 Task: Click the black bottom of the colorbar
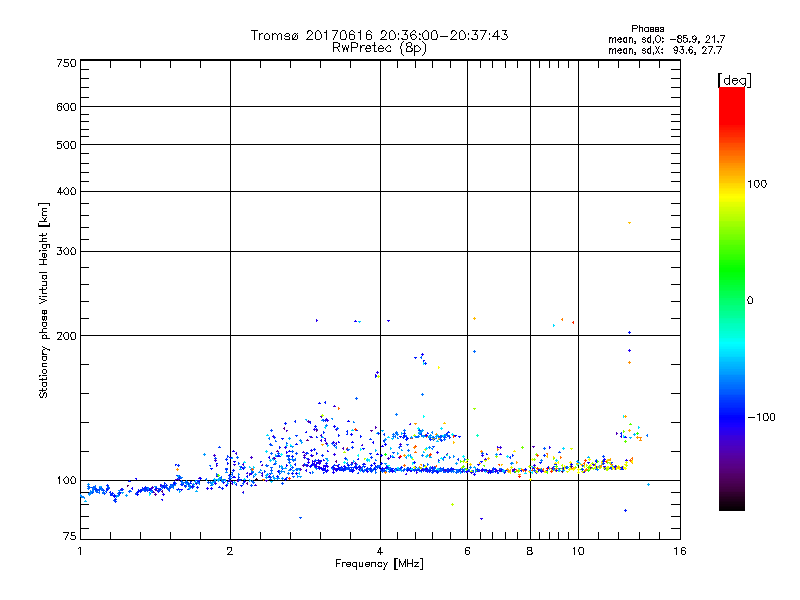732,503
